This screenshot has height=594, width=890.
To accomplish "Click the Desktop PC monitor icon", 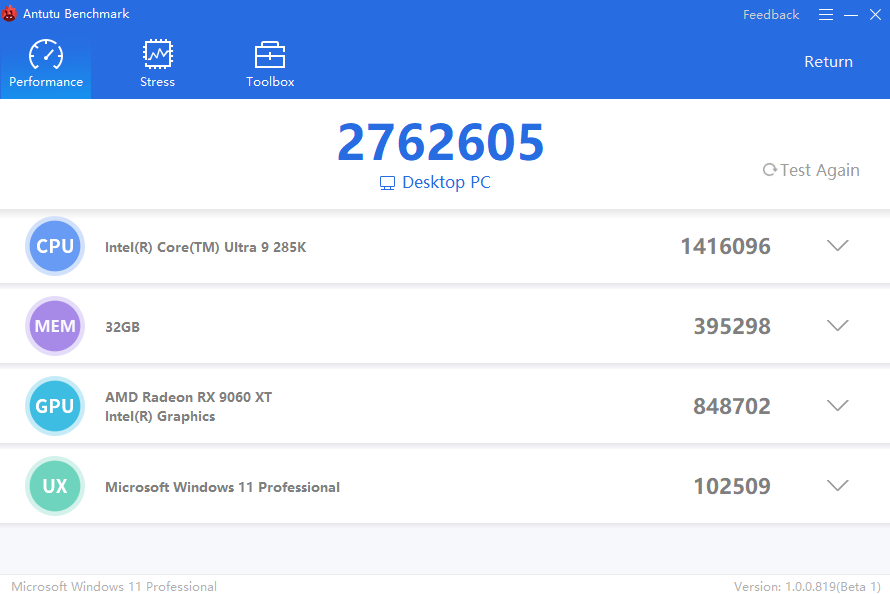I will pyautogui.click(x=387, y=183).
